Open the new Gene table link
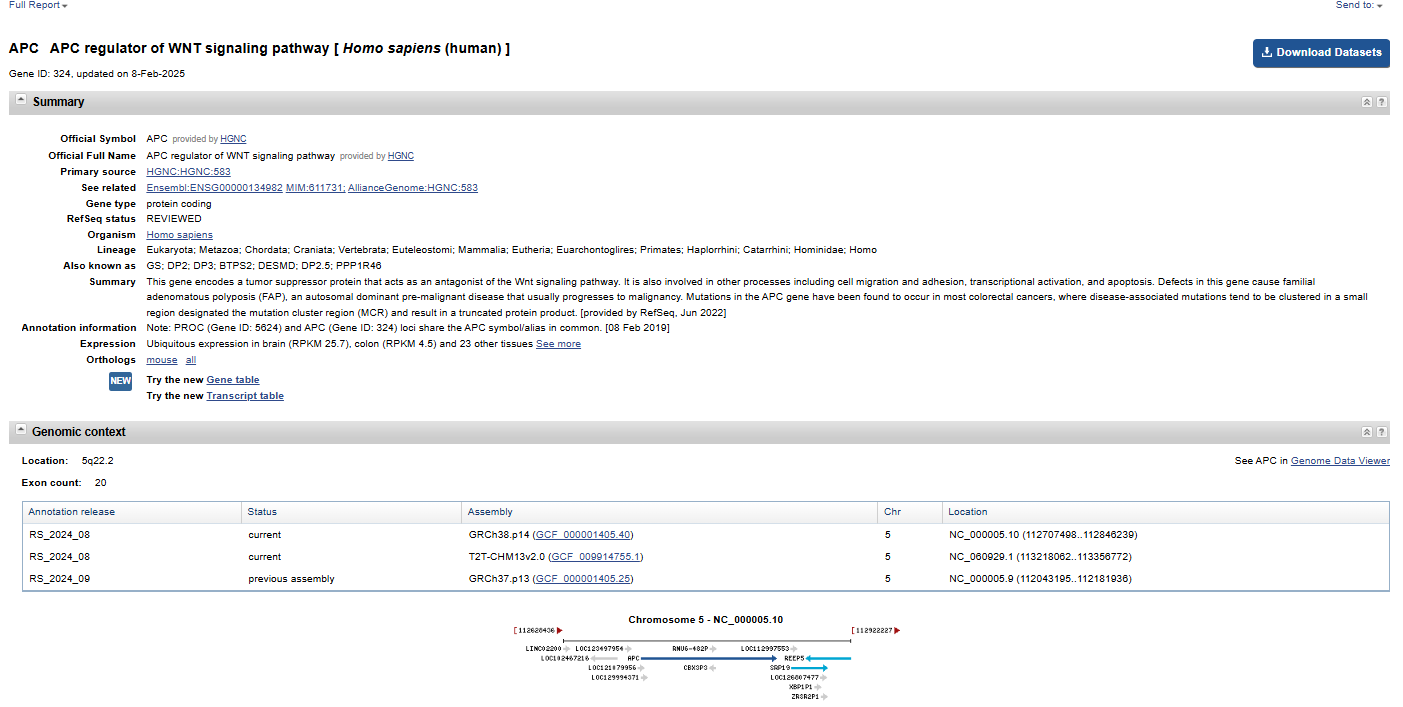The width and height of the screenshot is (1403, 707). [x=232, y=380]
